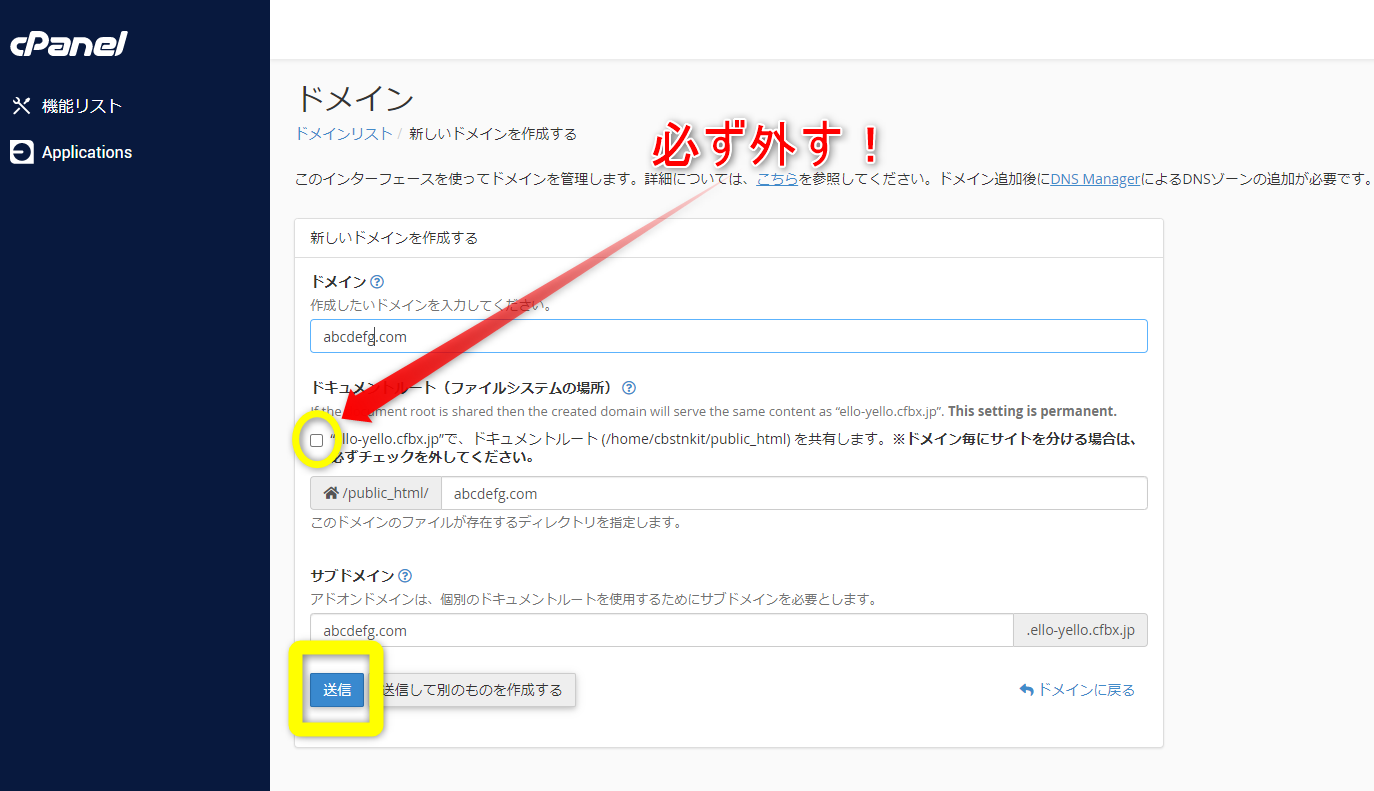Click the ドメインに戻る link text
The width and height of the screenshot is (1374, 791).
tap(1086, 690)
